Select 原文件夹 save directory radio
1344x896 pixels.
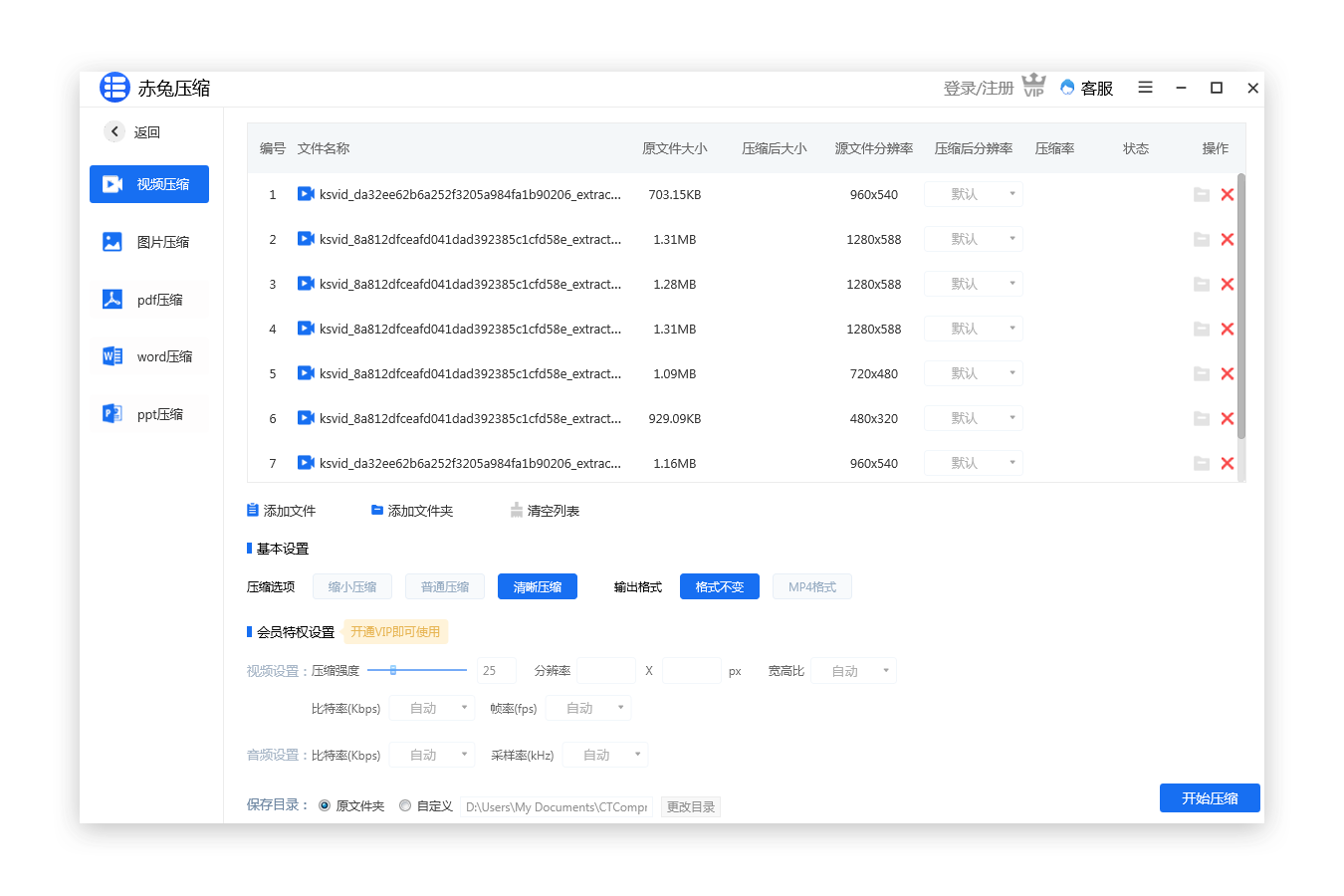[x=325, y=806]
